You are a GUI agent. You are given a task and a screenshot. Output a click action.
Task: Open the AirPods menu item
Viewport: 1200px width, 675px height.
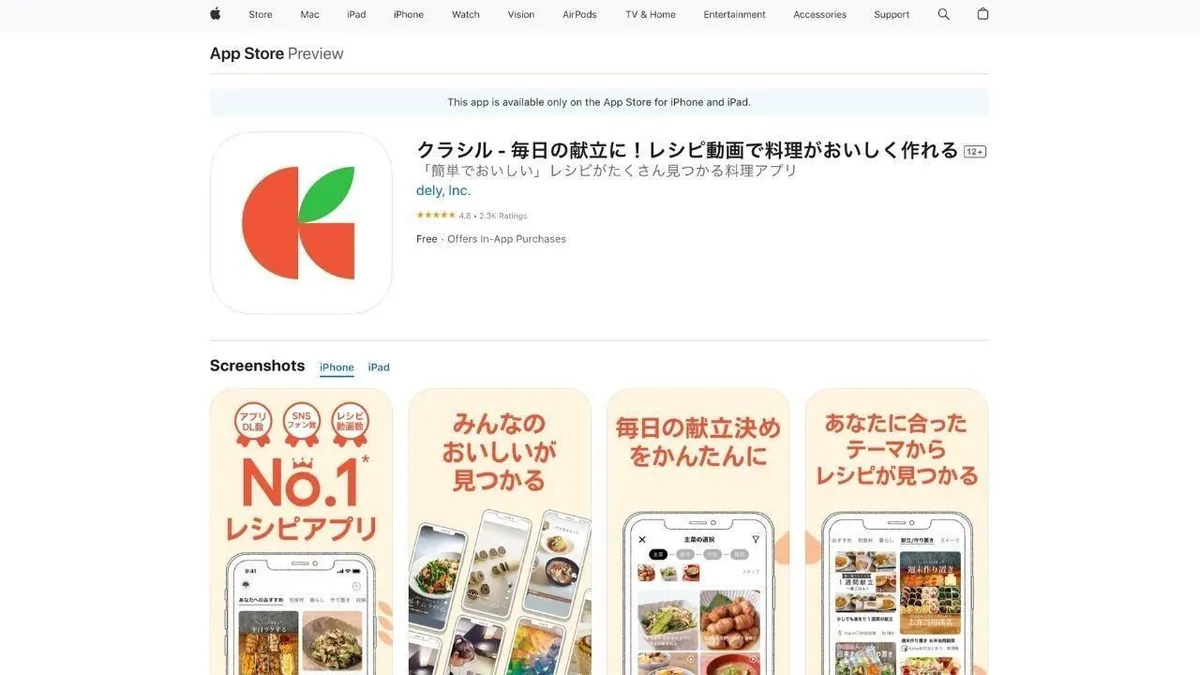[579, 15]
